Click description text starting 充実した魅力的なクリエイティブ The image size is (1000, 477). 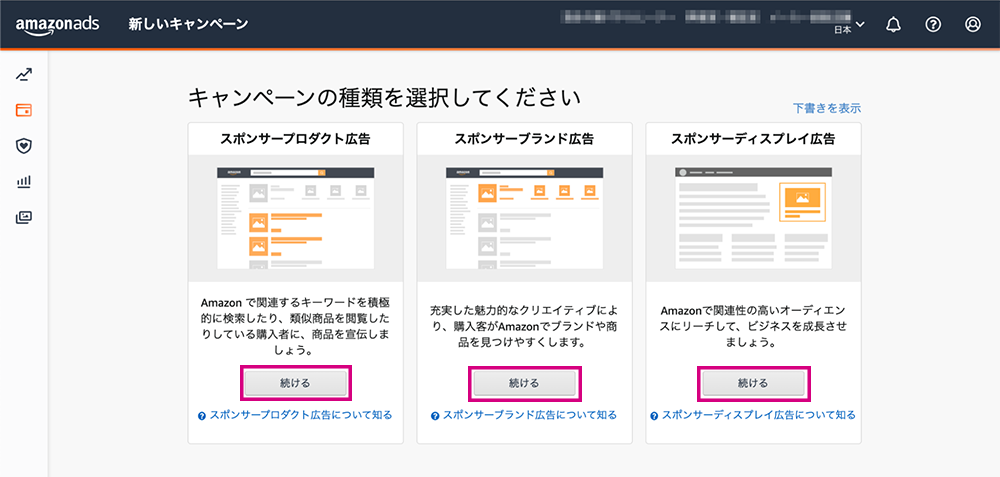(x=524, y=326)
